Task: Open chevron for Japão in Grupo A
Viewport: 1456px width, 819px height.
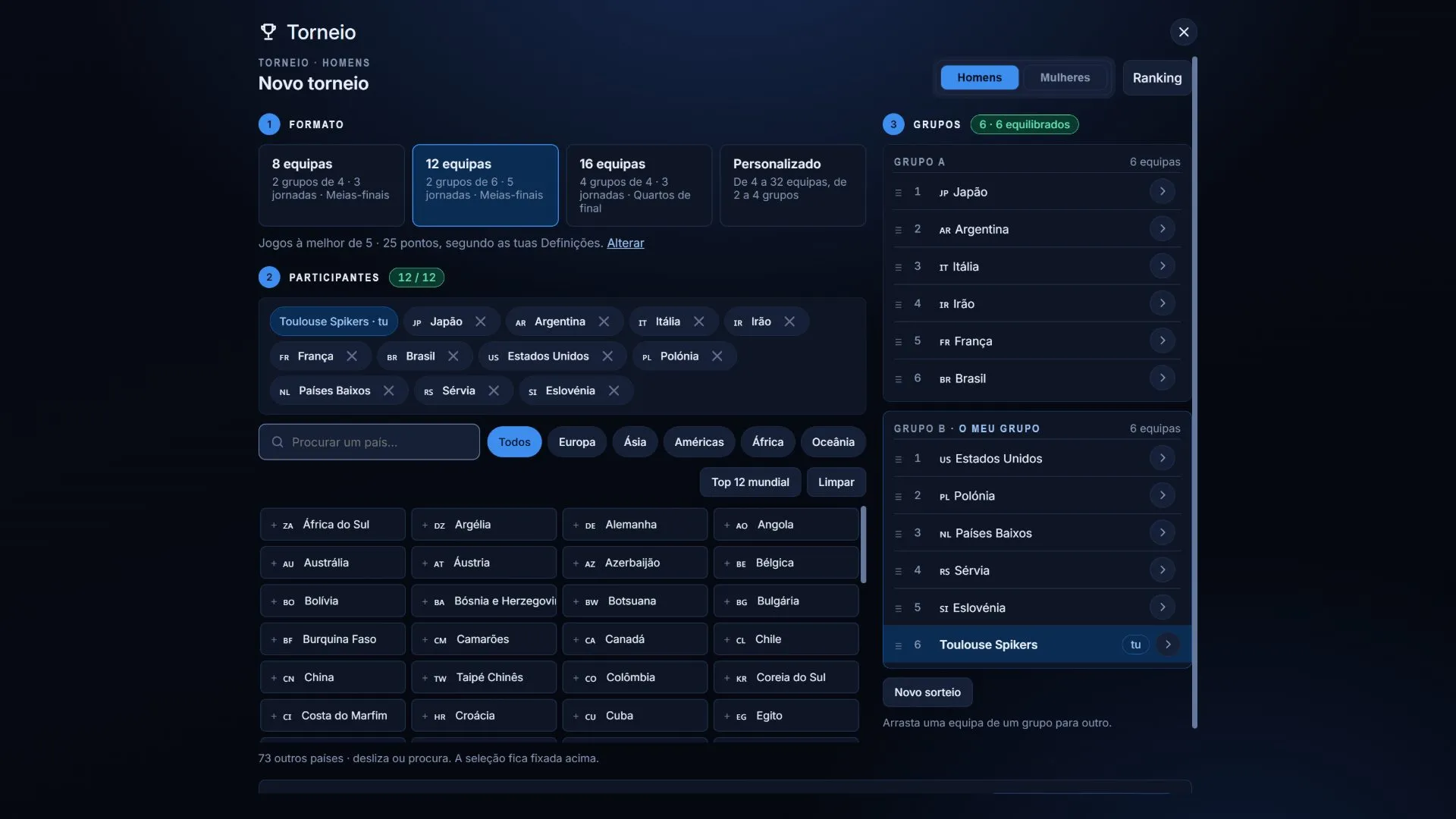Action: pos(1163,191)
